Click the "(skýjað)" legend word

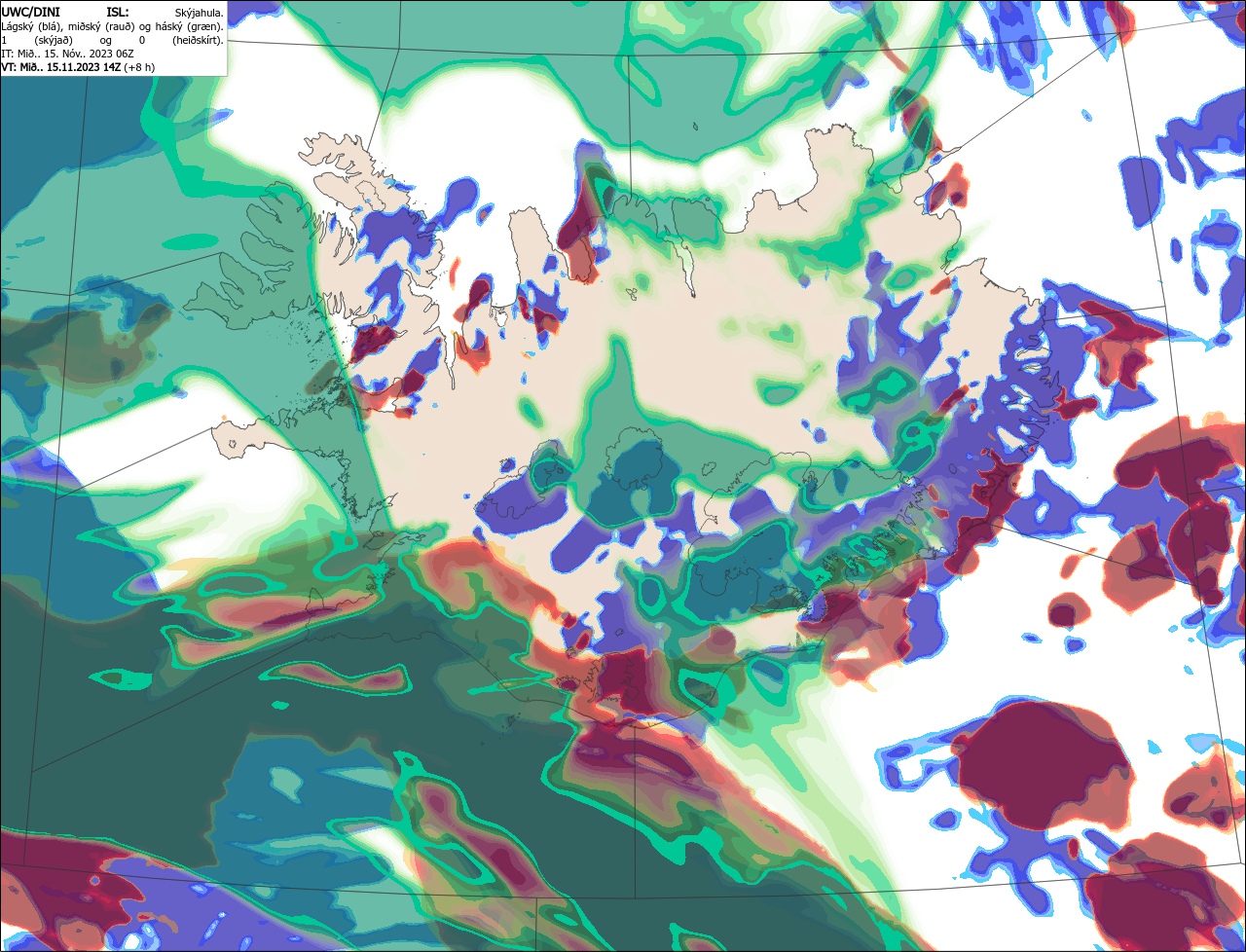pos(54,41)
